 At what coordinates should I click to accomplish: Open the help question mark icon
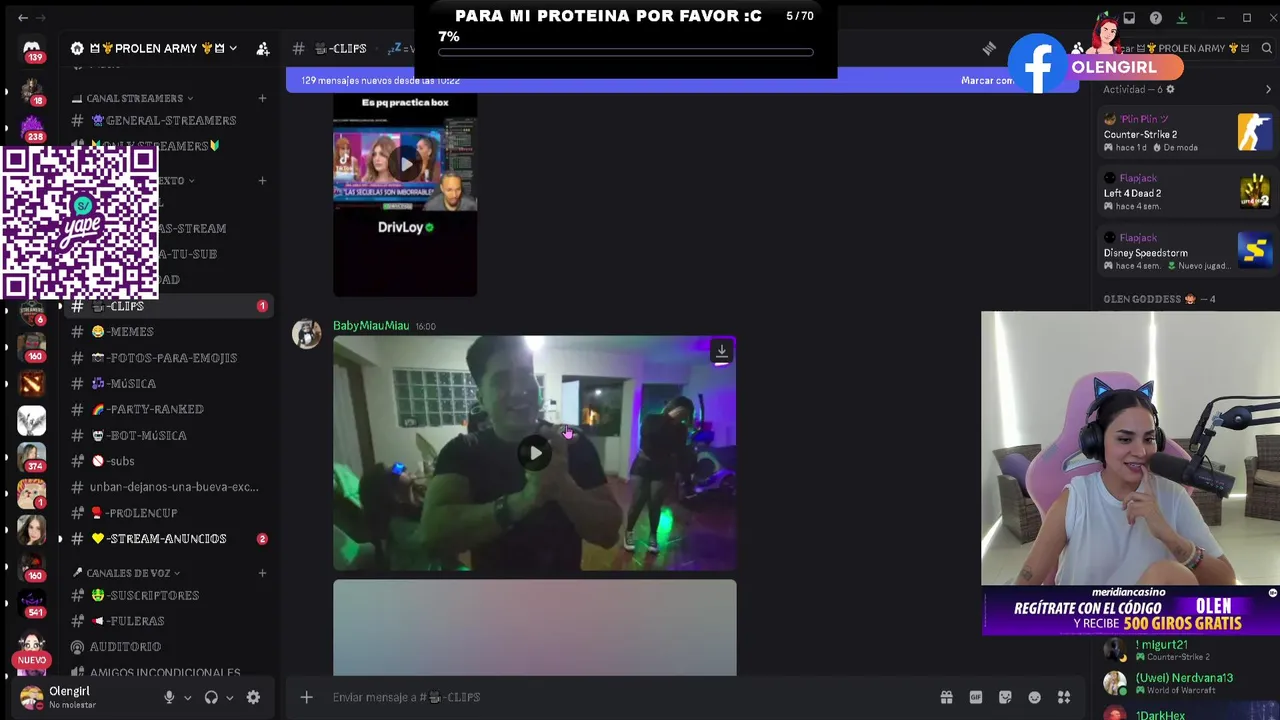coord(1155,18)
